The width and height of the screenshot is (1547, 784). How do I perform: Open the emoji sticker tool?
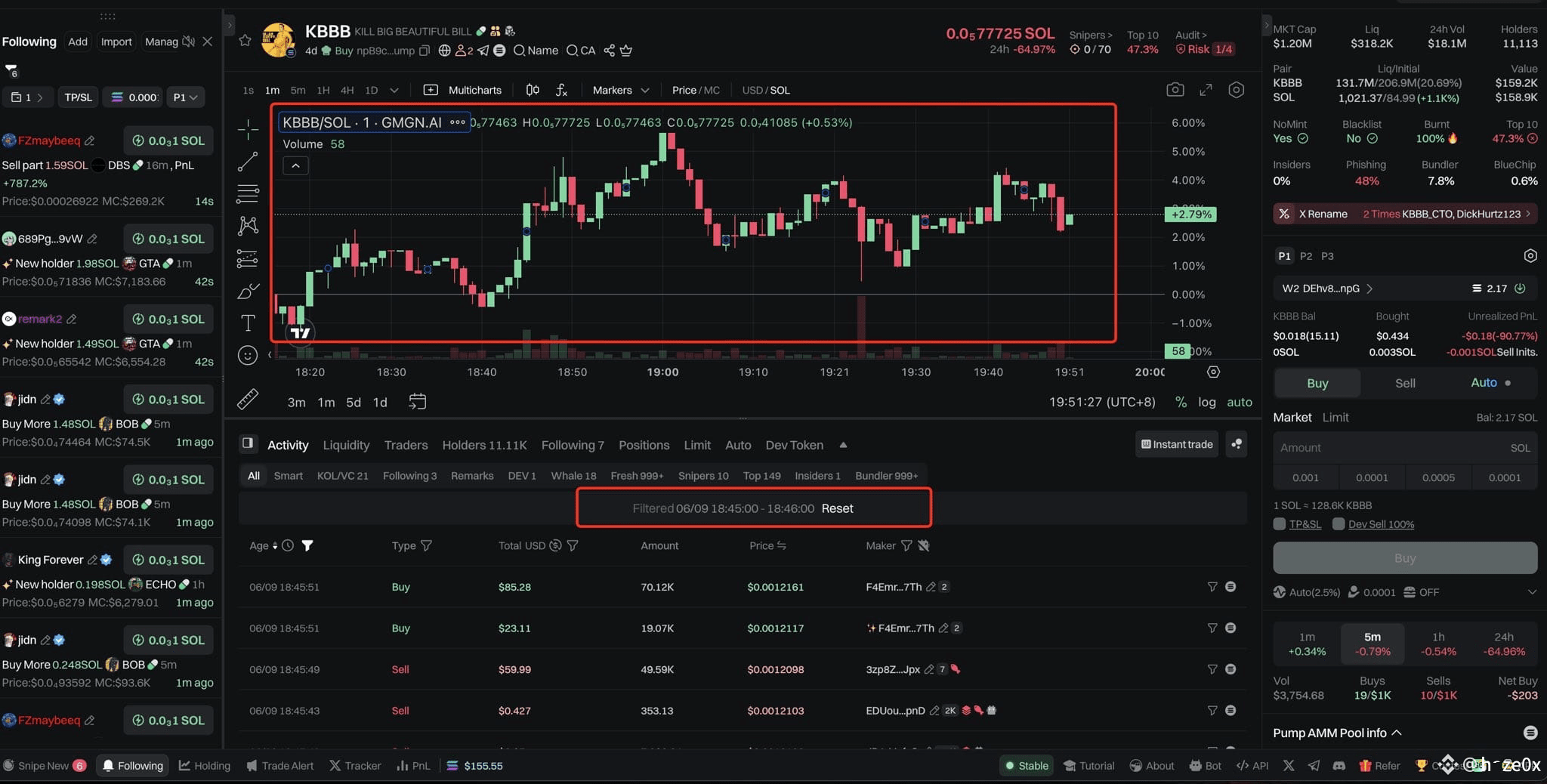pos(248,355)
